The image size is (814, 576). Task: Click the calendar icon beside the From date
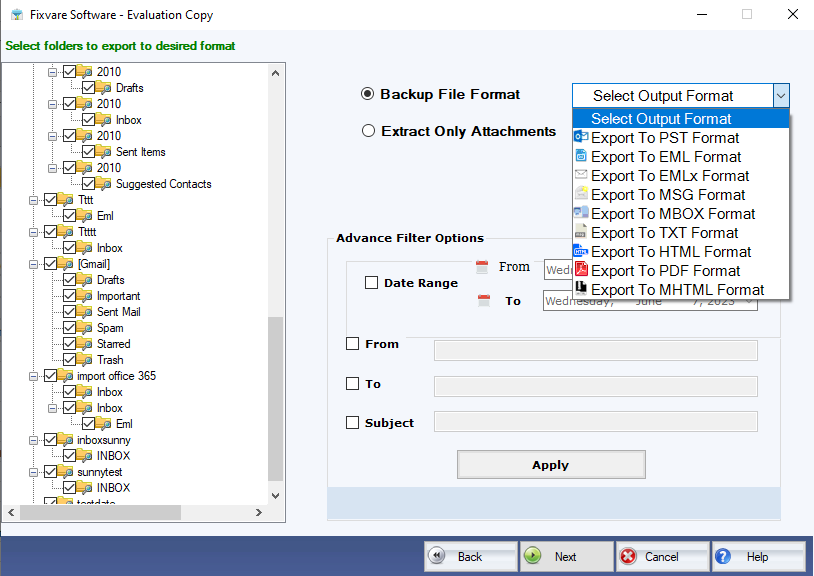[x=485, y=264]
